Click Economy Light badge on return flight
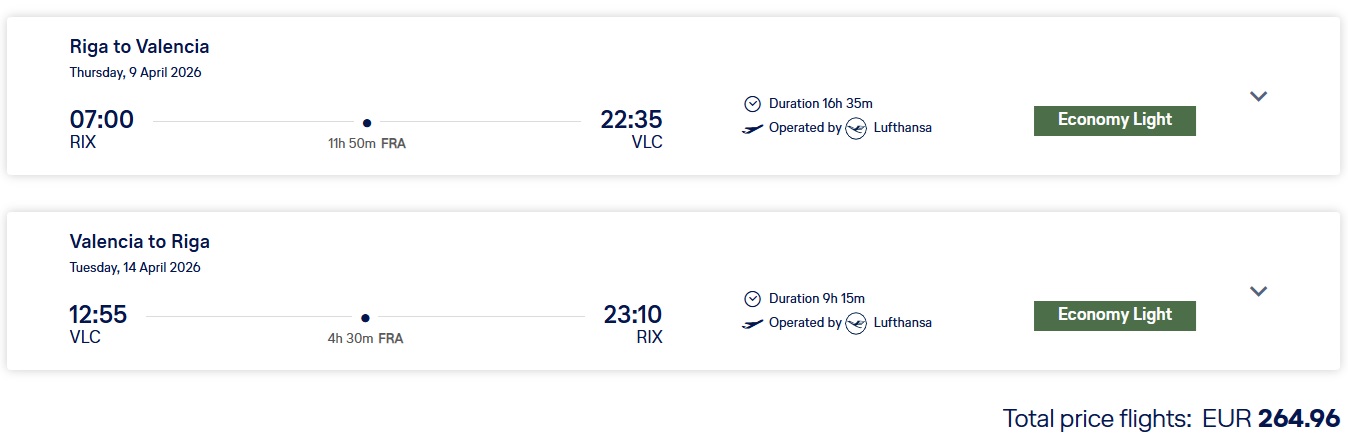This screenshot has width=1348, height=447. click(1114, 315)
